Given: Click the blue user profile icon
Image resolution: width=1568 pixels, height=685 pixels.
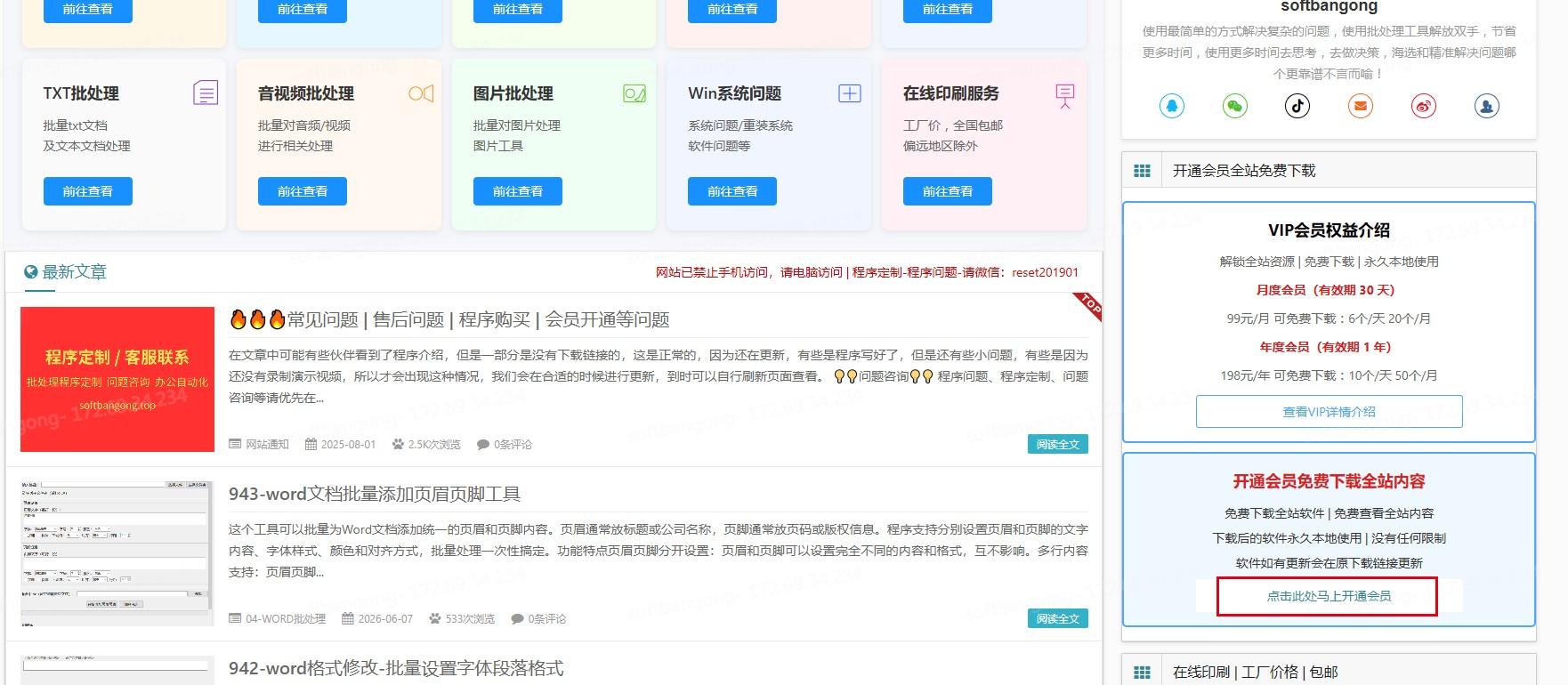Looking at the screenshot, I should point(1487,106).
